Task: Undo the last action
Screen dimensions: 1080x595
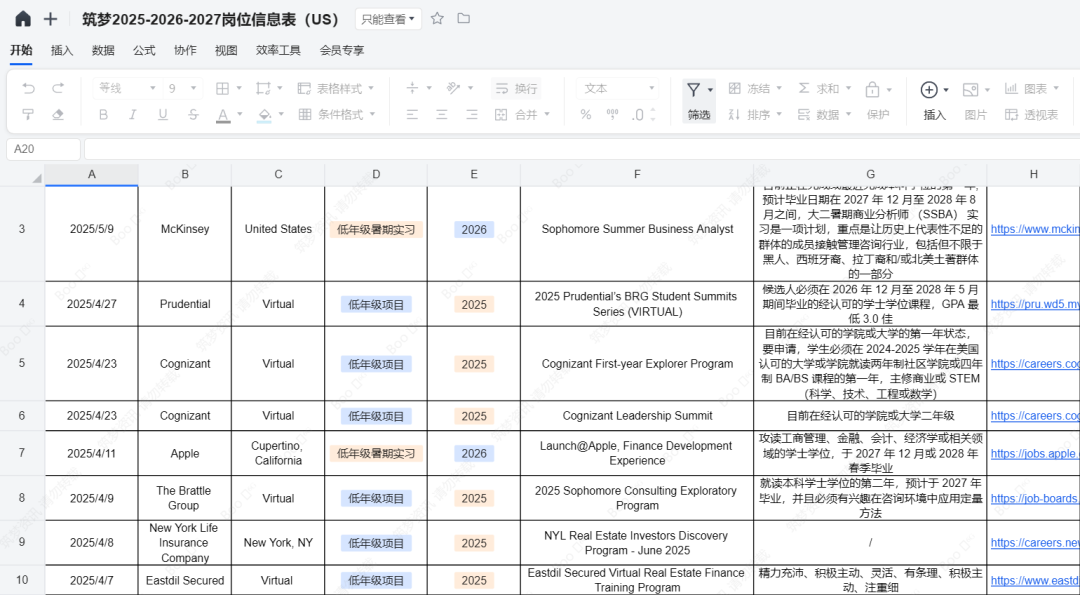Action: click(x=28, y=88)
